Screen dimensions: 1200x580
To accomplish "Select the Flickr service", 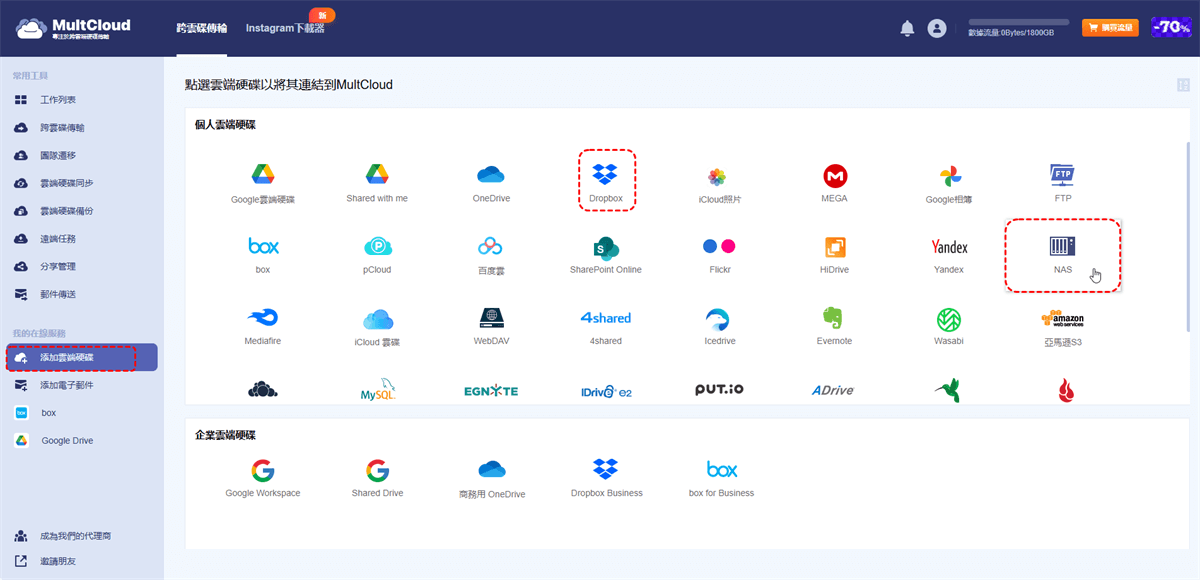I will click(x=719, y=246).
